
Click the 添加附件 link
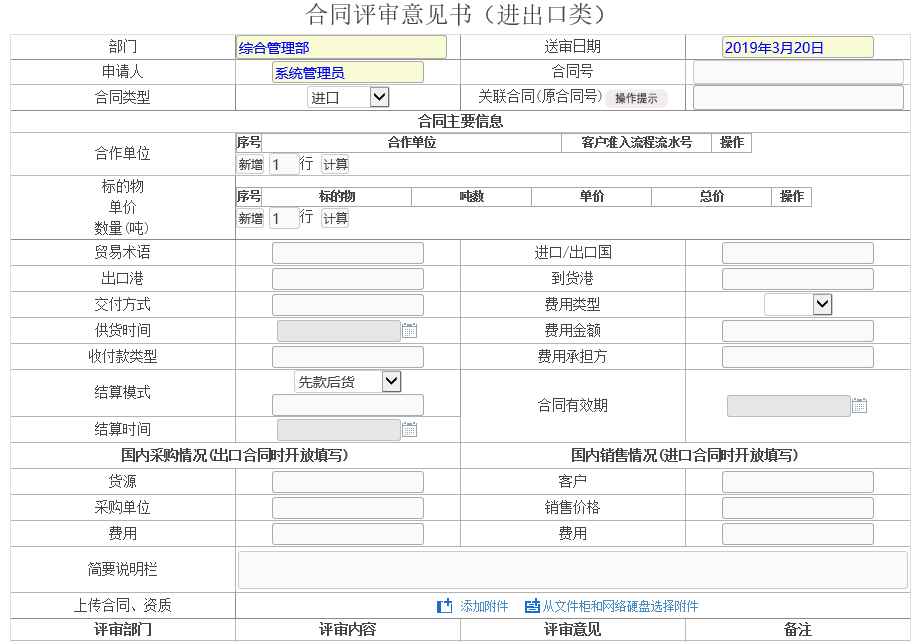click(484, 606)
